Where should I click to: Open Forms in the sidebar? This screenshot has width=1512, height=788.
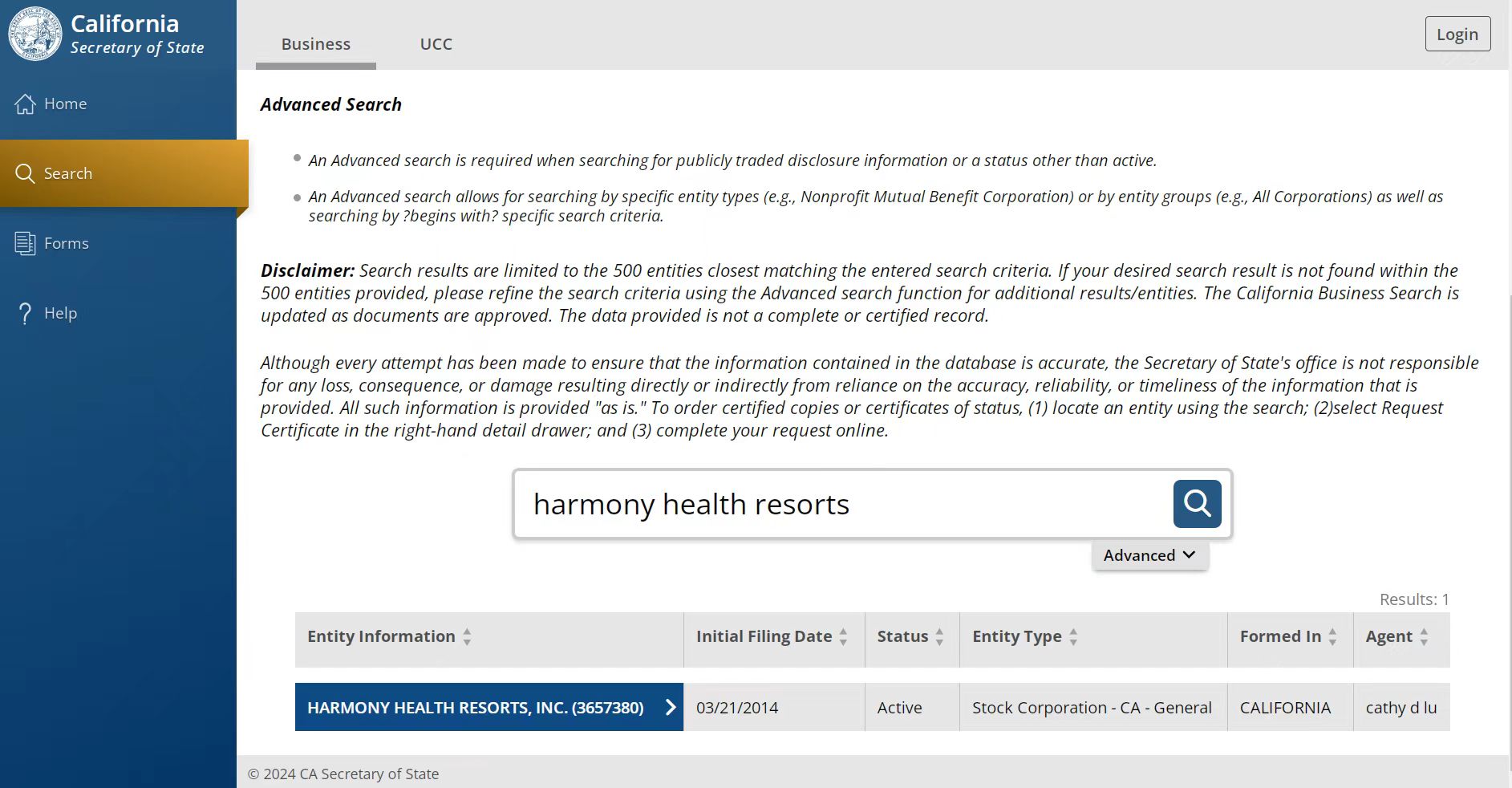point(118,243)
